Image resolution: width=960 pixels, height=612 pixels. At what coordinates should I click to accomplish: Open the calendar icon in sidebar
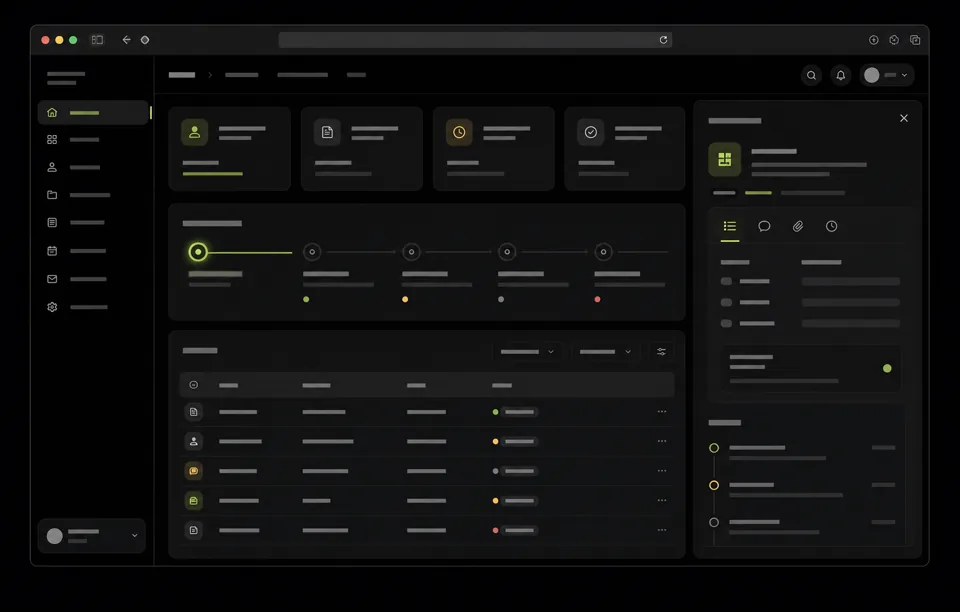click(52, 251)
